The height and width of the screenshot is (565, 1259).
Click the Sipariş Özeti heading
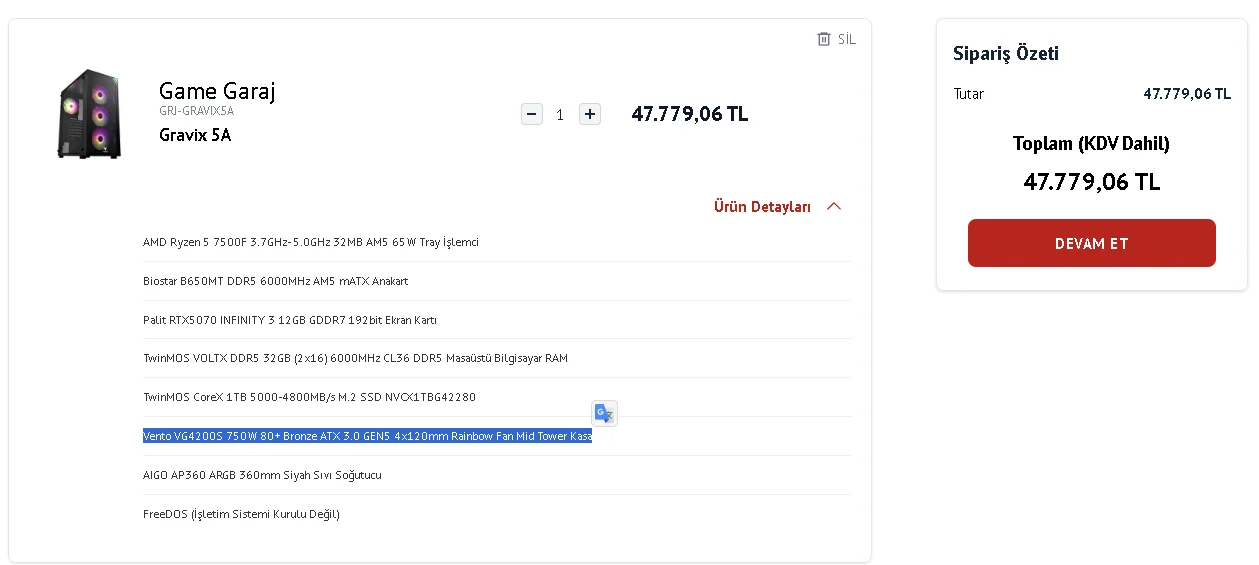click(x=1006, y=53)
